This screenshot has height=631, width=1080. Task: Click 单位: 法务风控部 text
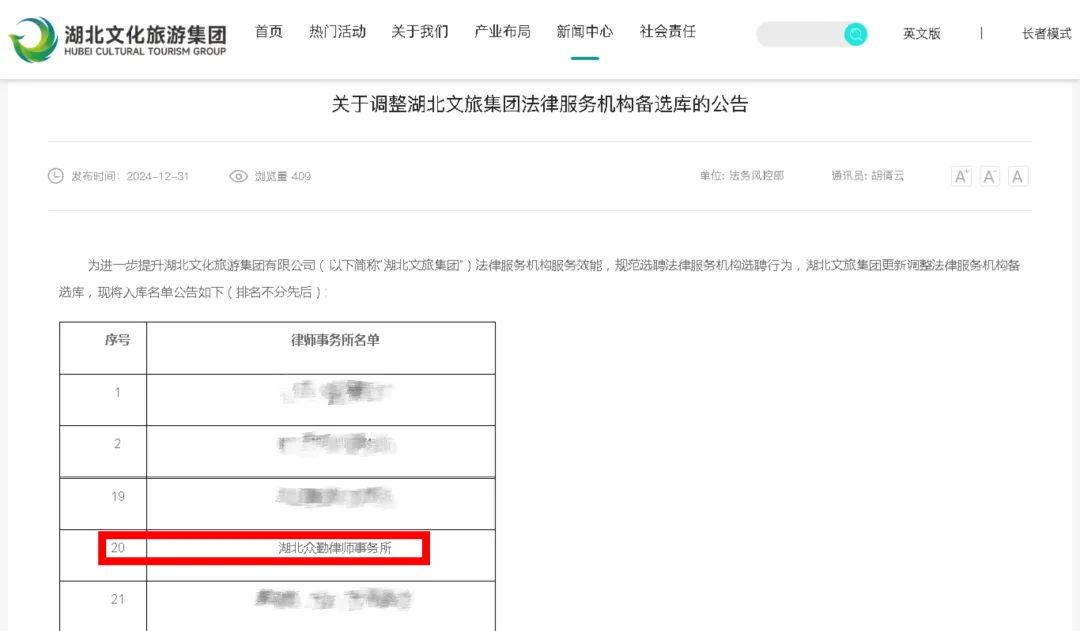742,176
